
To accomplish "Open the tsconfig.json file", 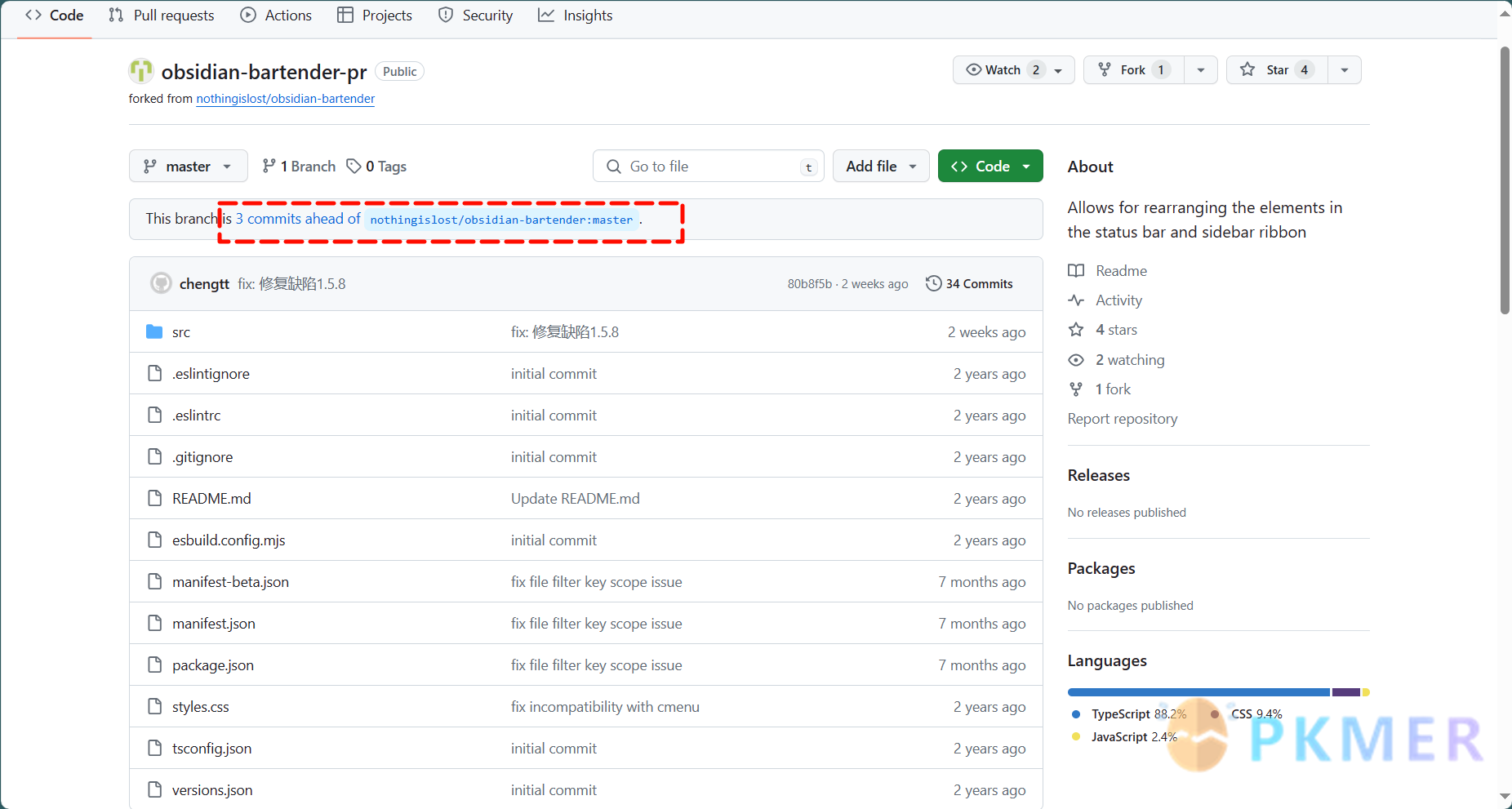I will point(211,749).
